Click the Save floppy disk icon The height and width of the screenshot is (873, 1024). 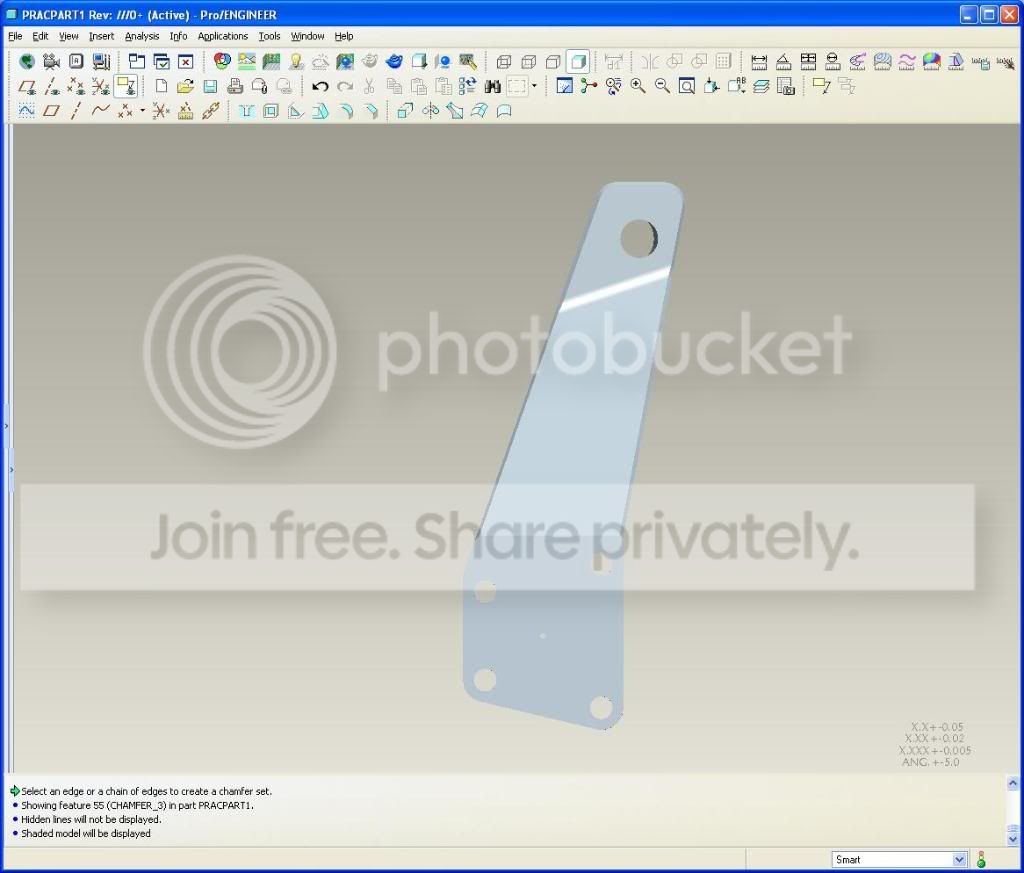[x=210, y=86]
